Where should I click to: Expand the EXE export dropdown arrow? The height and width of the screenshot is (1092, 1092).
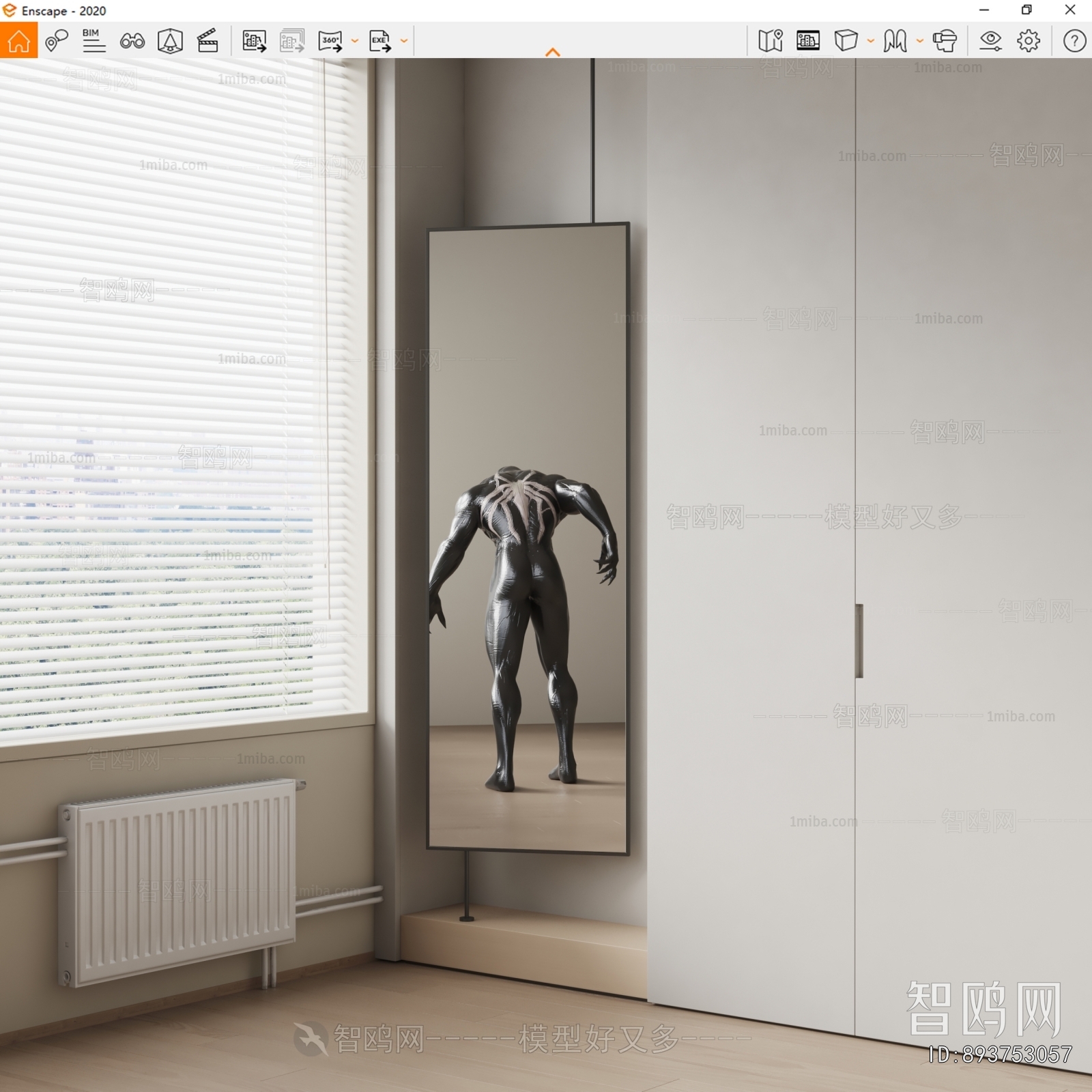[x=404, y=41]
